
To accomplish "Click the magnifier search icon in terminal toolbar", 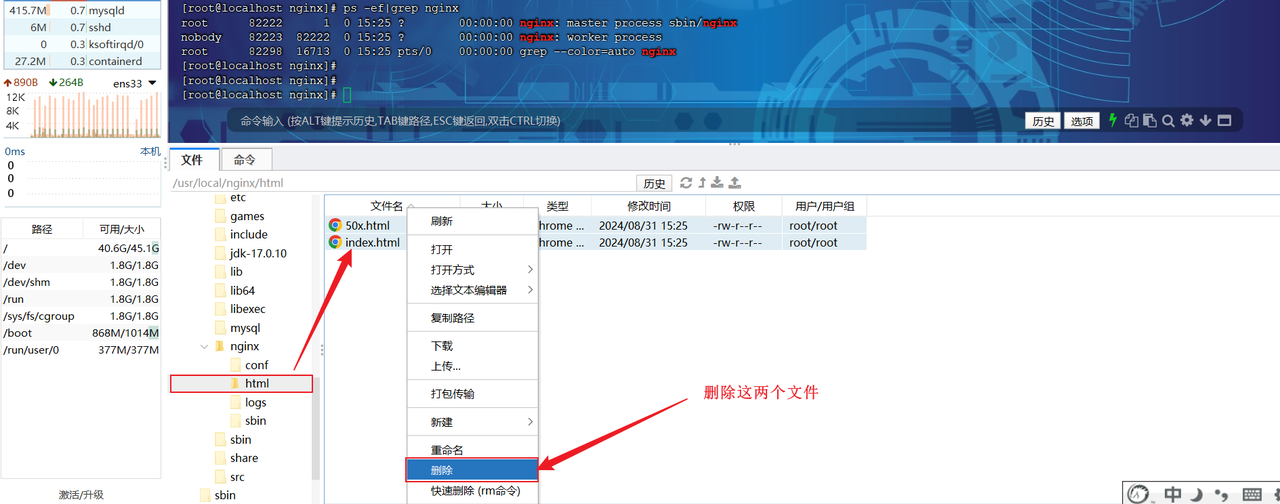I will [x=1168, y=120].
